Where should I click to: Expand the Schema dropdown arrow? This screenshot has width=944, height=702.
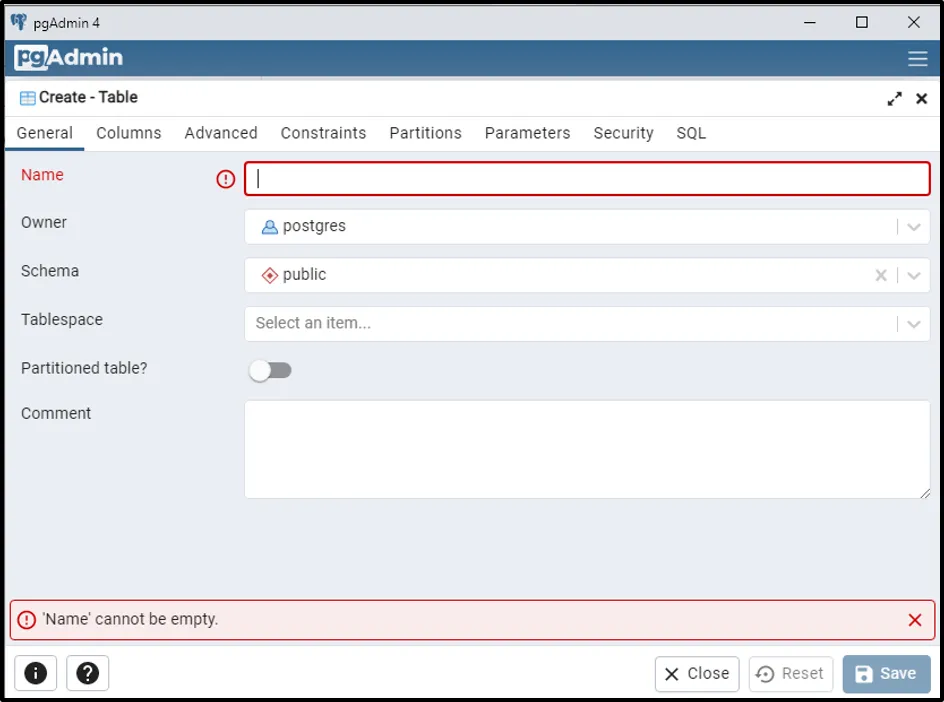tap(914, 275)
